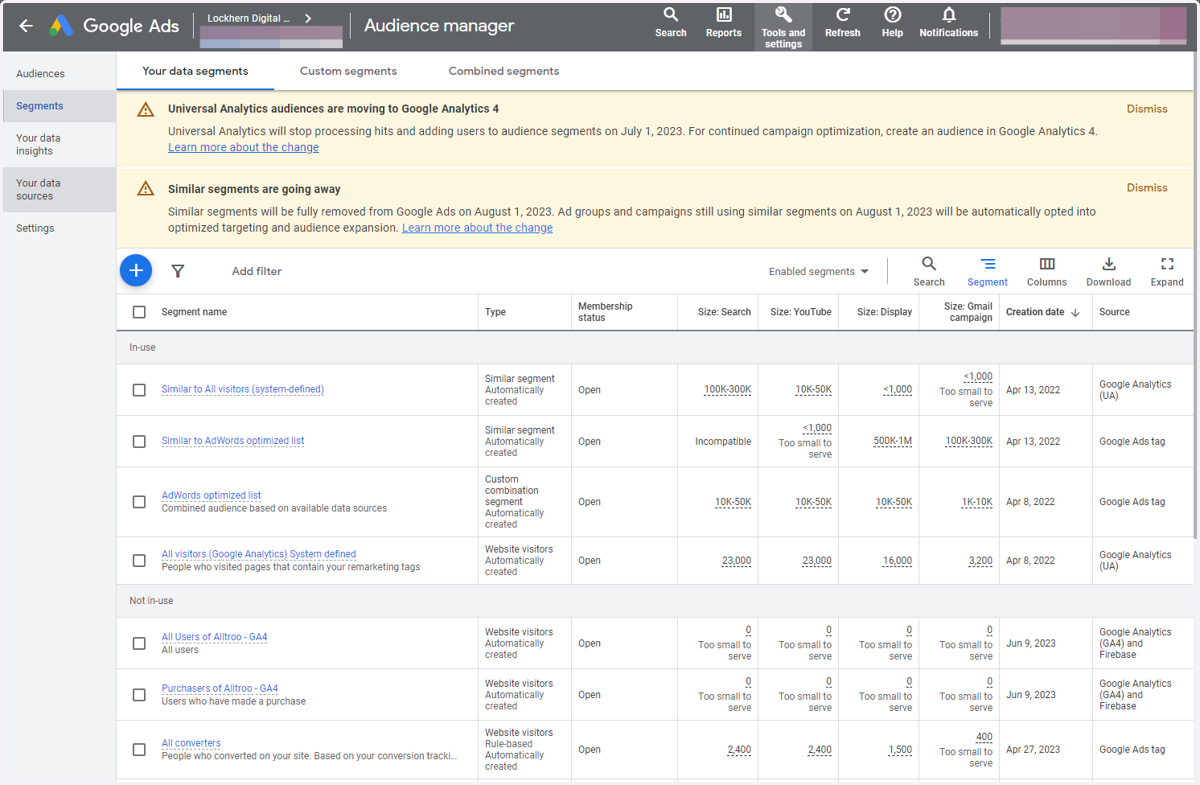Screen dimensions: 1200x785
Task: Open the Enabled segments dropdown
Action: click(x=819, y=271)
